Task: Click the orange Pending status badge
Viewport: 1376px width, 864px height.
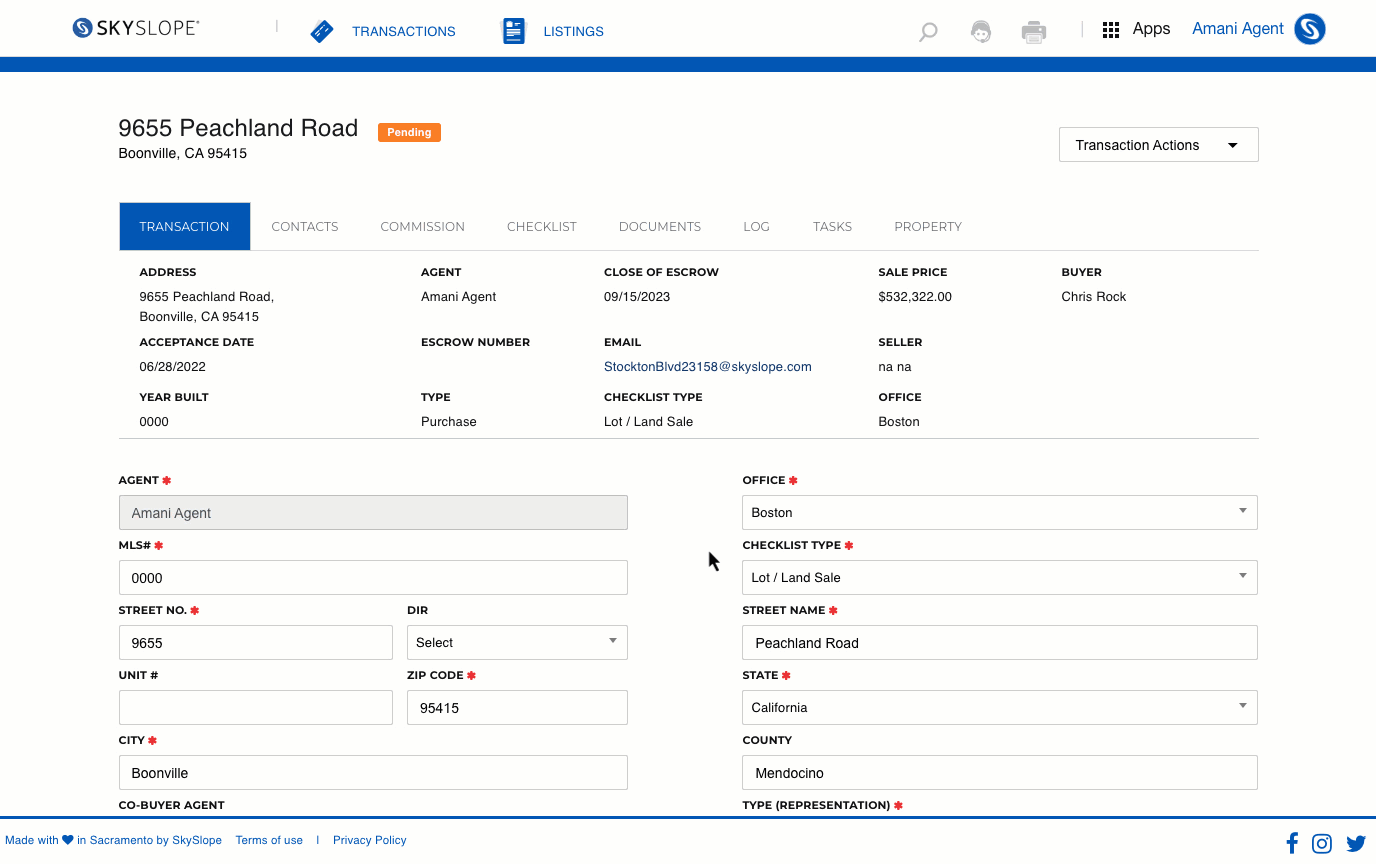Action: [x=409, y=132]
